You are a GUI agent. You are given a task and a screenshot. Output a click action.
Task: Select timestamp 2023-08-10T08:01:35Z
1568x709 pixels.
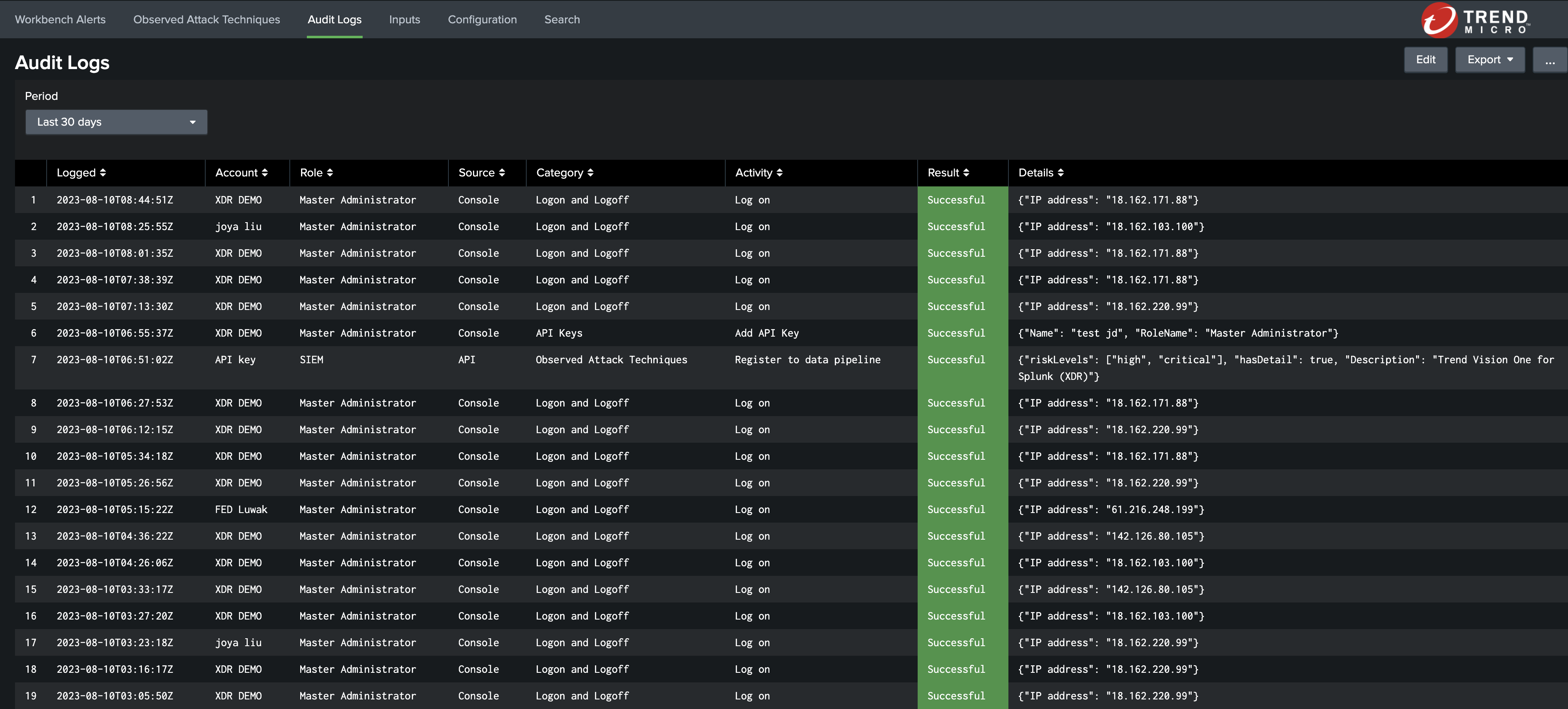coord(114,253)
